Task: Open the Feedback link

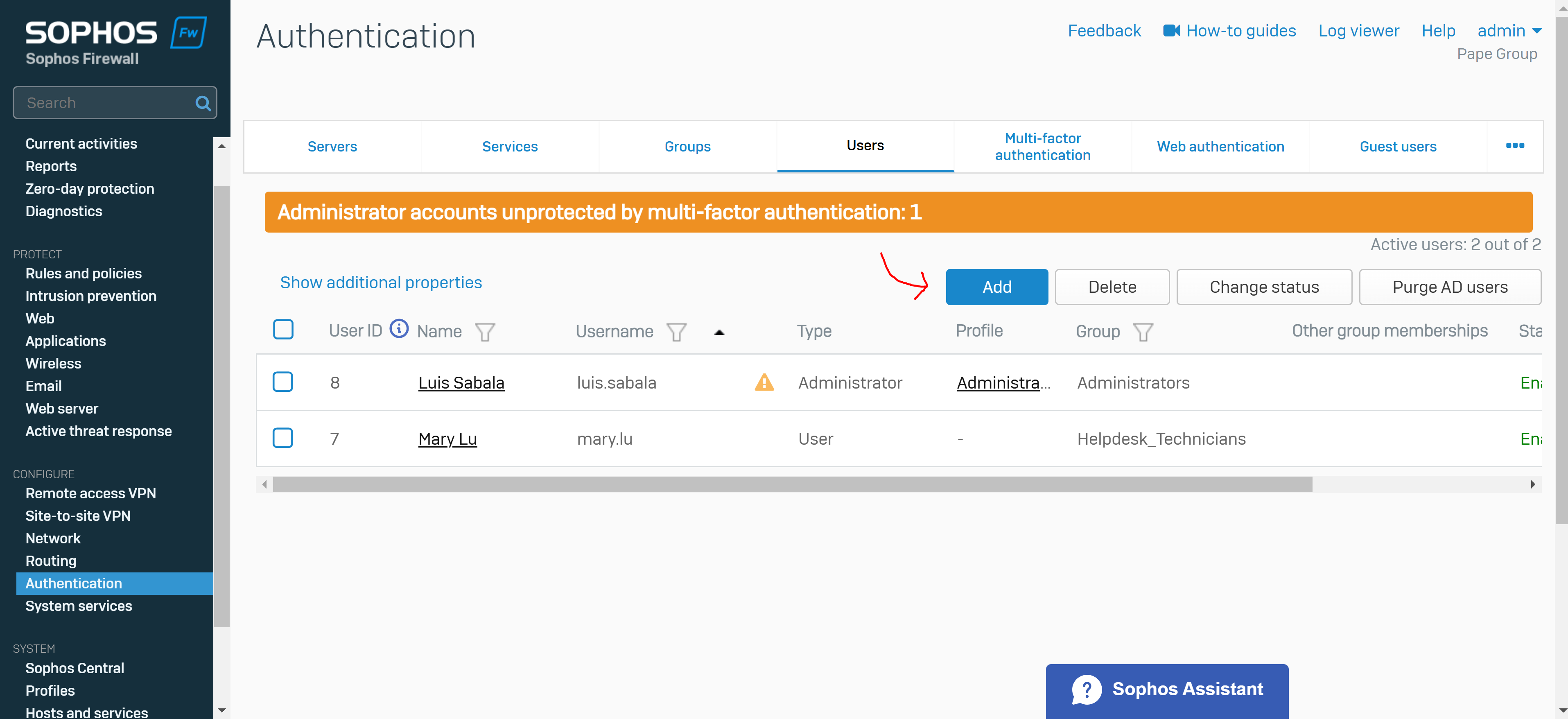Action: click(x=1104, y=30)
